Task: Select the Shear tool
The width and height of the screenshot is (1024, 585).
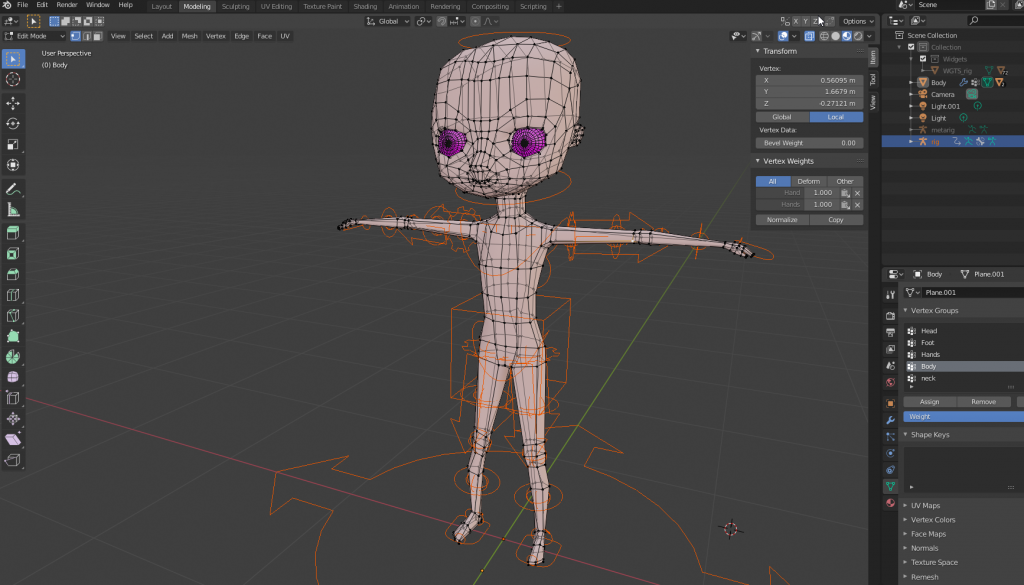Action: (x=13, y=439)
